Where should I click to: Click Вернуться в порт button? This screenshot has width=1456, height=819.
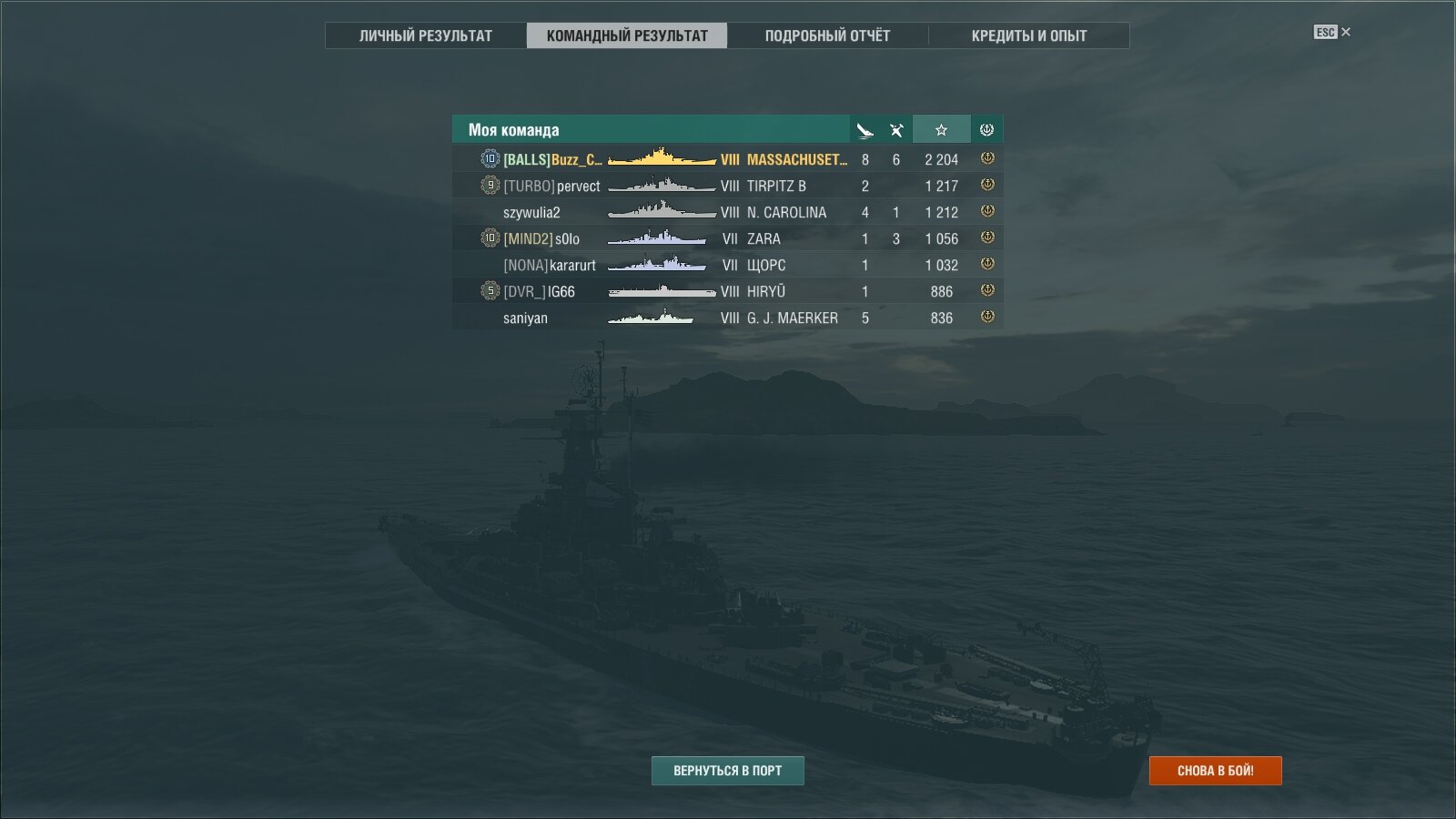(x=728, y=771)
